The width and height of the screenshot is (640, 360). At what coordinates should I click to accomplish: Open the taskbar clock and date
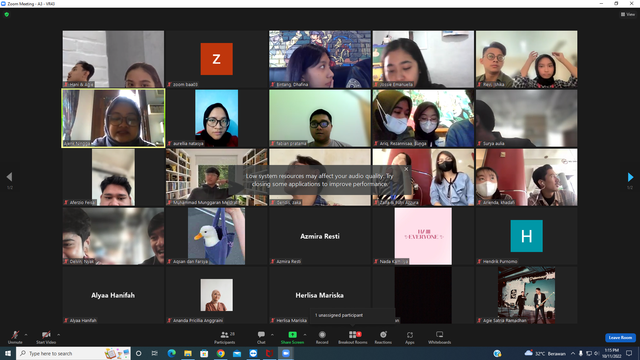[611, 353]
